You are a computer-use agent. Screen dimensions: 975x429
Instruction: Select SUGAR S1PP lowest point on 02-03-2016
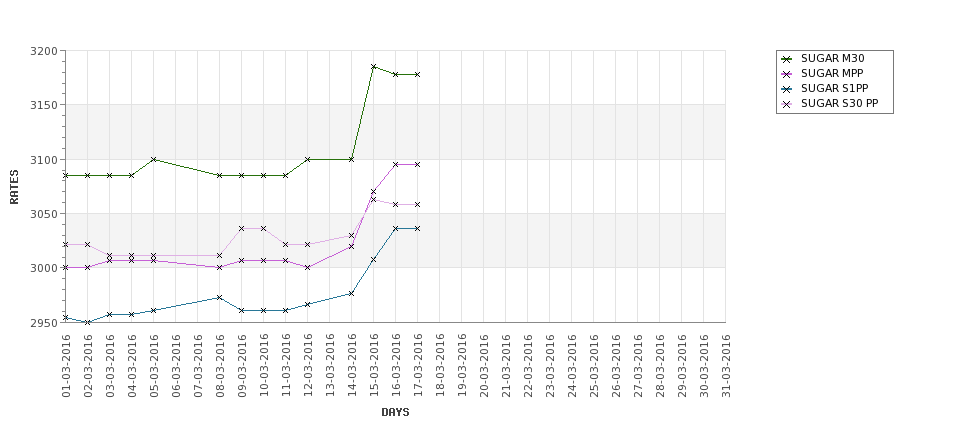[x=88, y=322]
